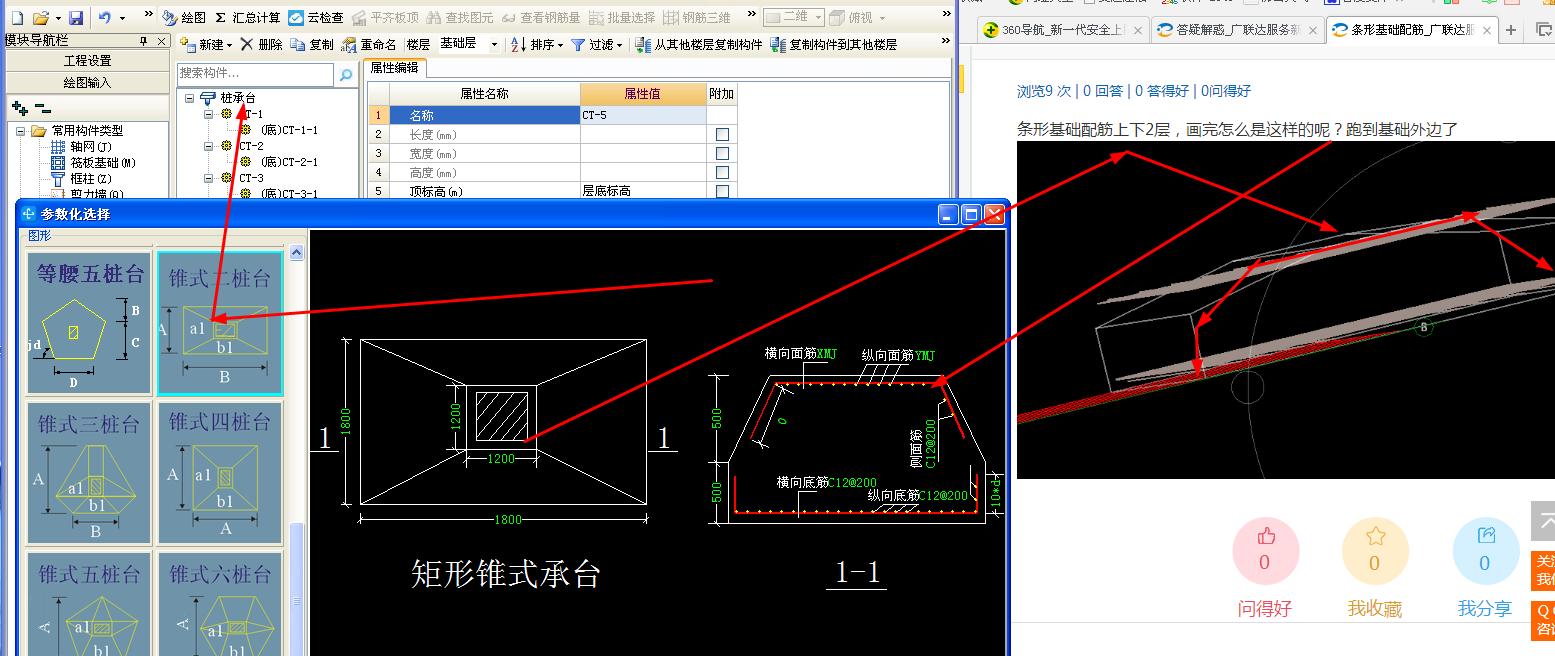Select the 锥式三桩台 thumbnail
This screenshot has width=1555, height=656.
[x=90, y=474]
